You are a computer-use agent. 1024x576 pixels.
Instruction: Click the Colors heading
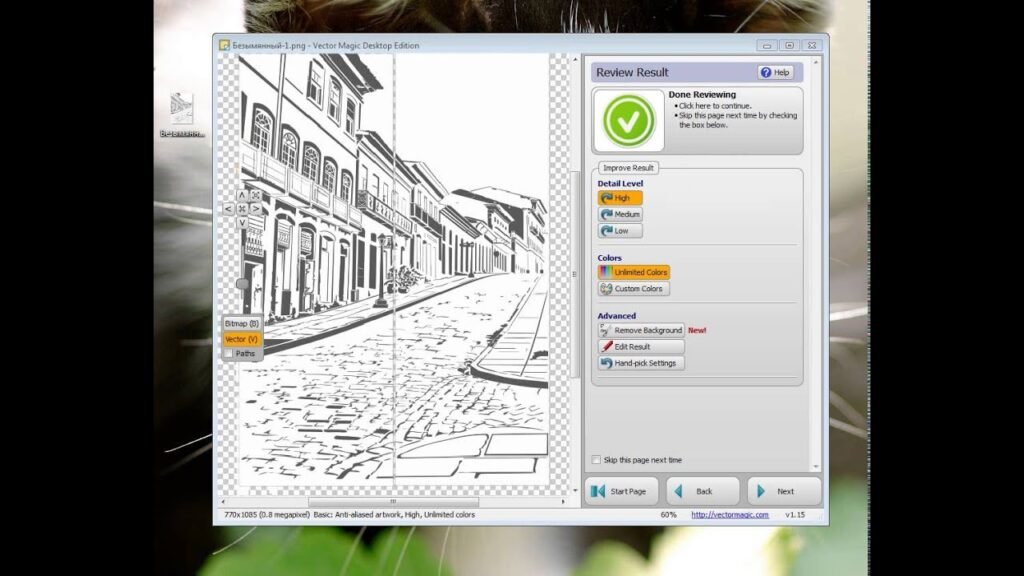(609, 258)
